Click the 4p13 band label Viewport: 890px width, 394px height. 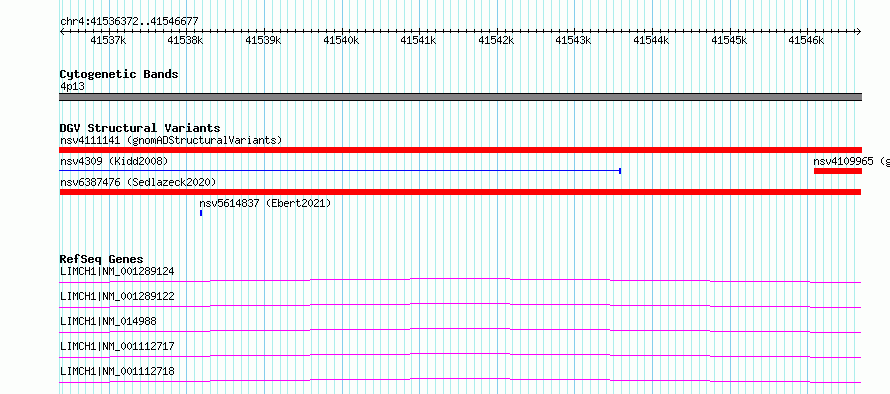[x=73, y=87]
